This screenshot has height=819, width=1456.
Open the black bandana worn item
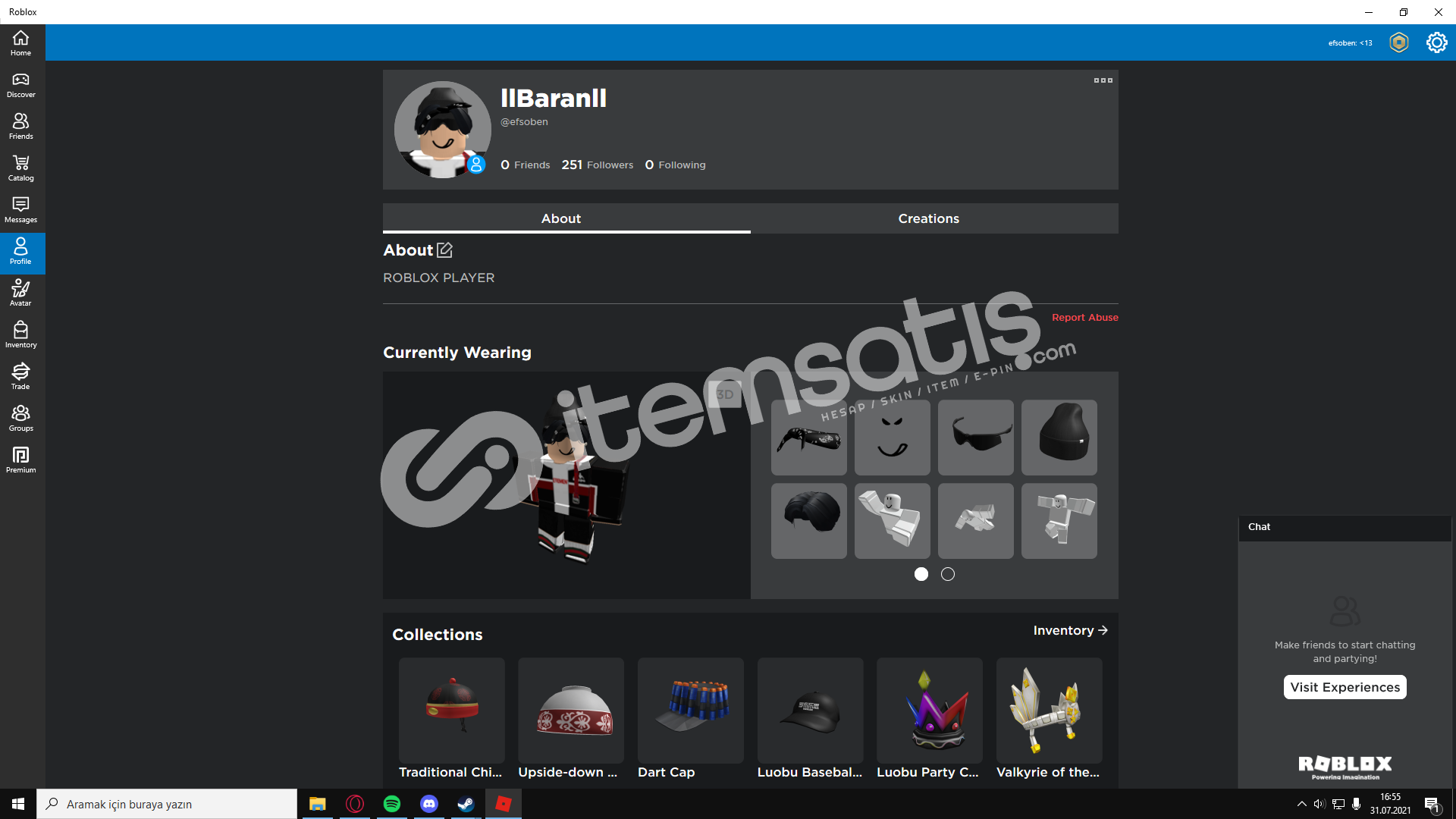pyautogui.click(x=809, y=438)
